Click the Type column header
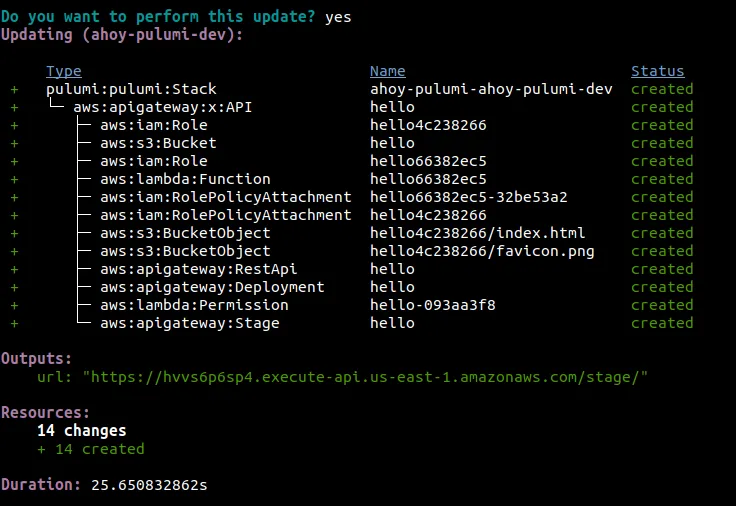736x506 pixels. tap(64, 71)
